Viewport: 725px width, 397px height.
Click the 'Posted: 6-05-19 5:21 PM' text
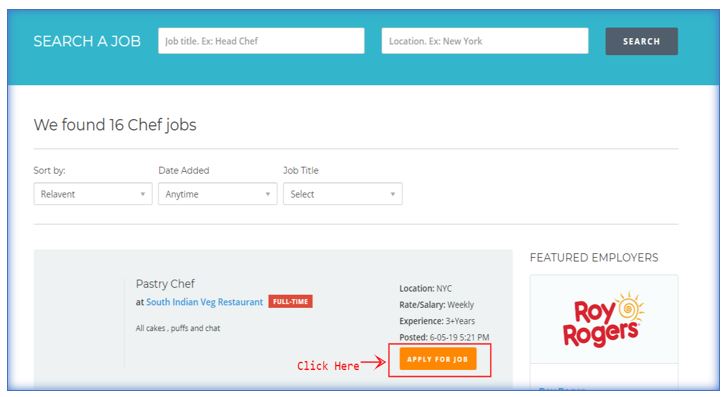coord(444,337)
